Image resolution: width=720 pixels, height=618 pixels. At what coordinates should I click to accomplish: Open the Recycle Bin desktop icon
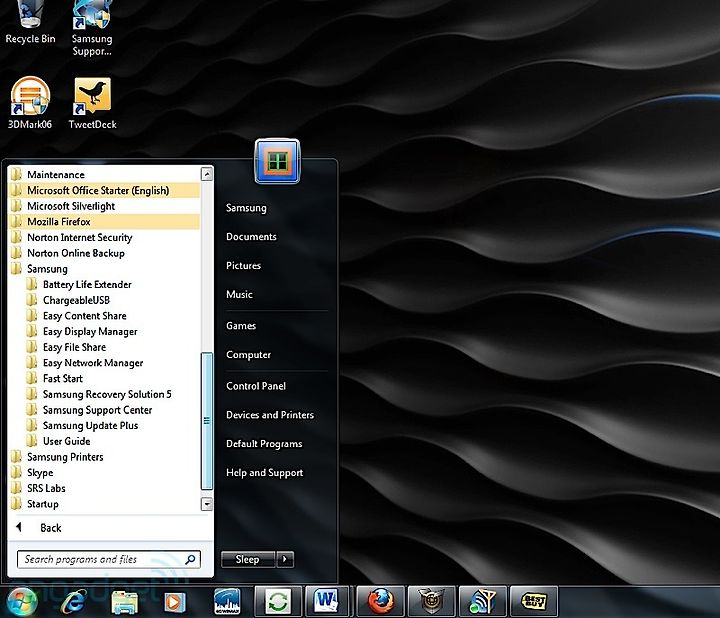pos(30,22)
